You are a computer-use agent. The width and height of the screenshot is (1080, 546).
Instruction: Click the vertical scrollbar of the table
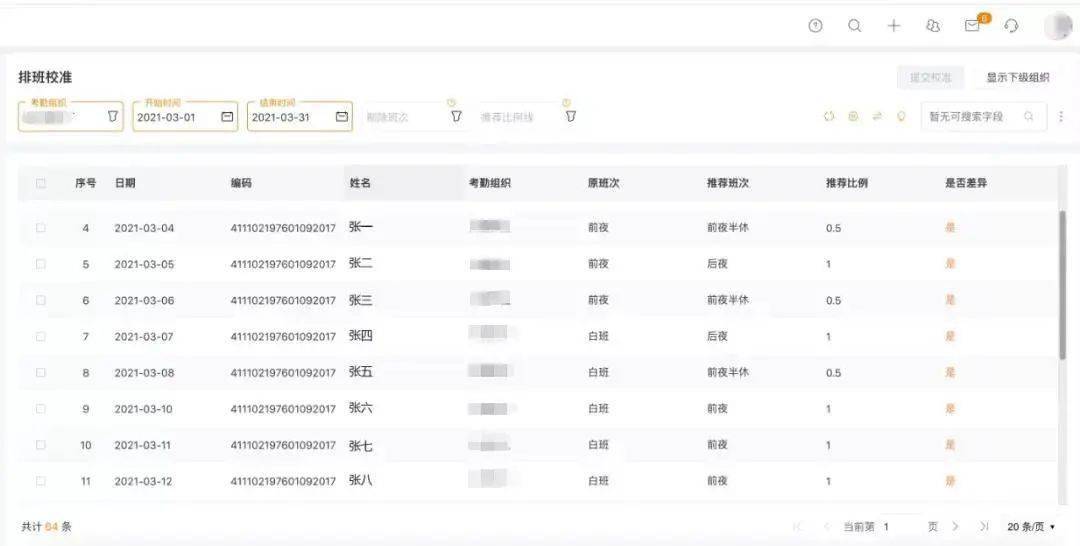click(1062, 285)
